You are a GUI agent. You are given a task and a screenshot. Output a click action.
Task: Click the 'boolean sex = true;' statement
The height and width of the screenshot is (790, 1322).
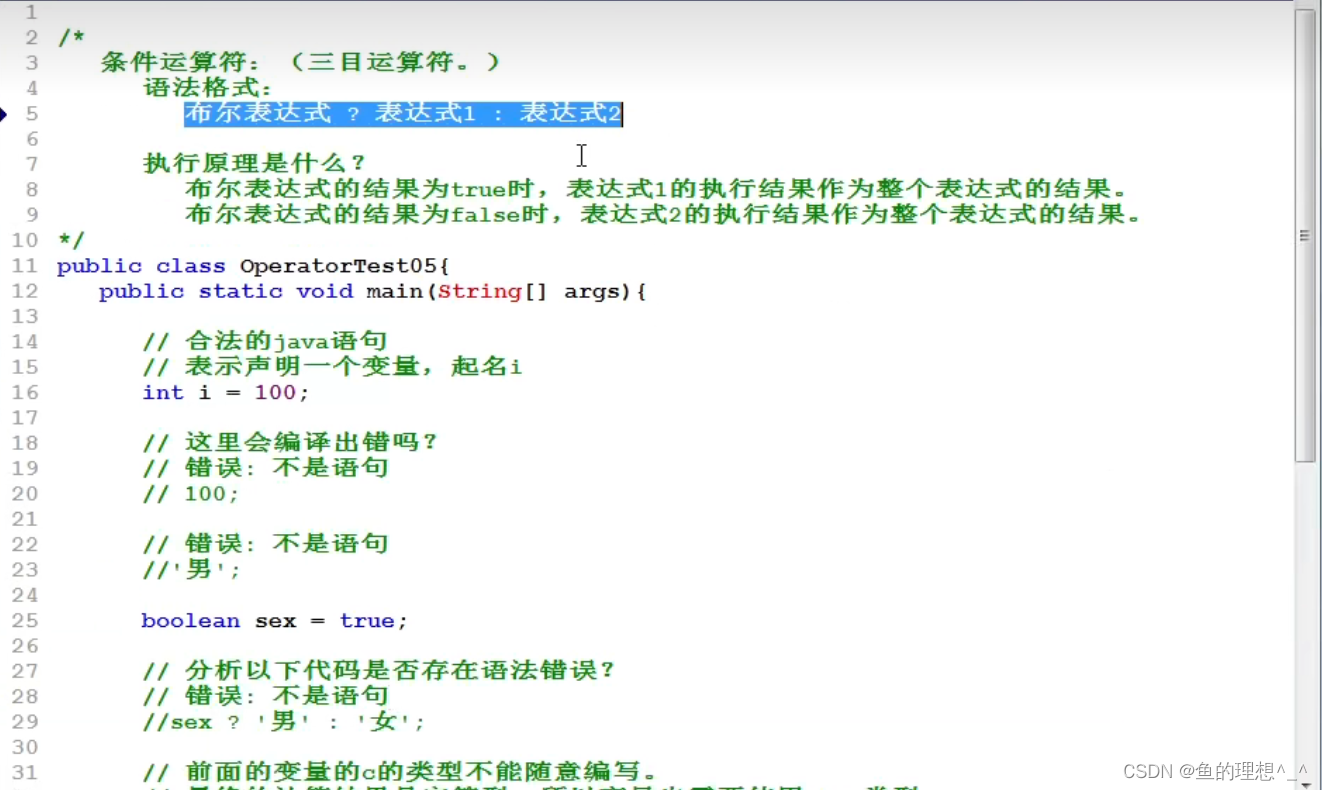275,620
